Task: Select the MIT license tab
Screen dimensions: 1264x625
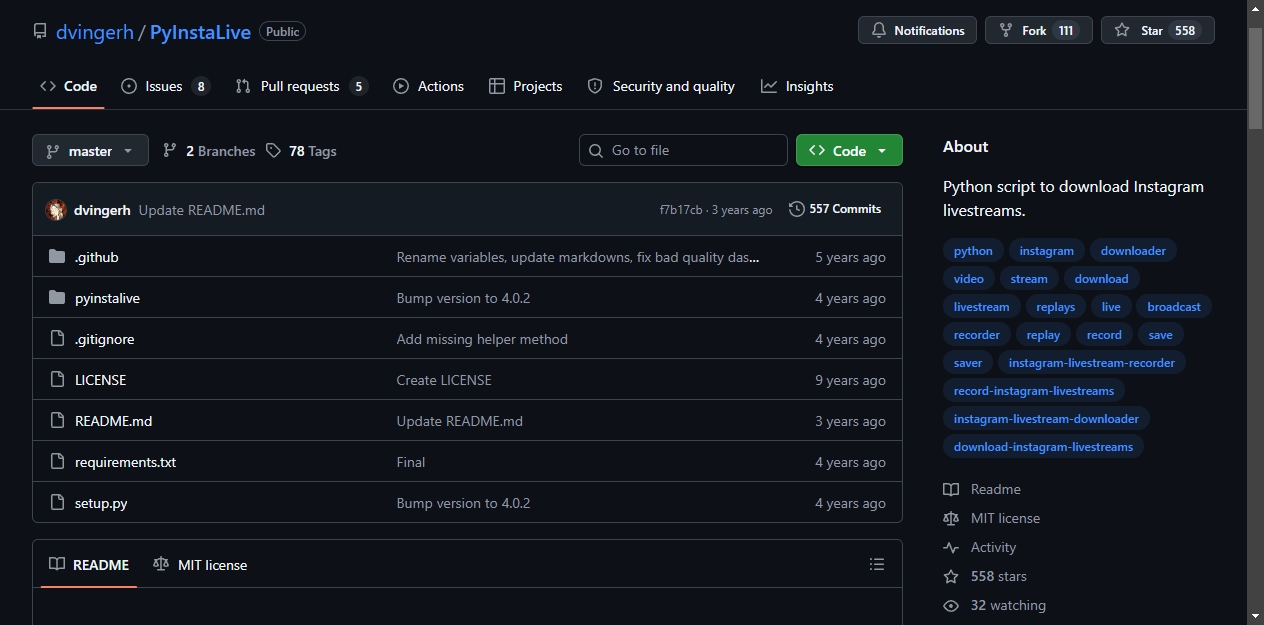Action: click(x=199, y=565)
